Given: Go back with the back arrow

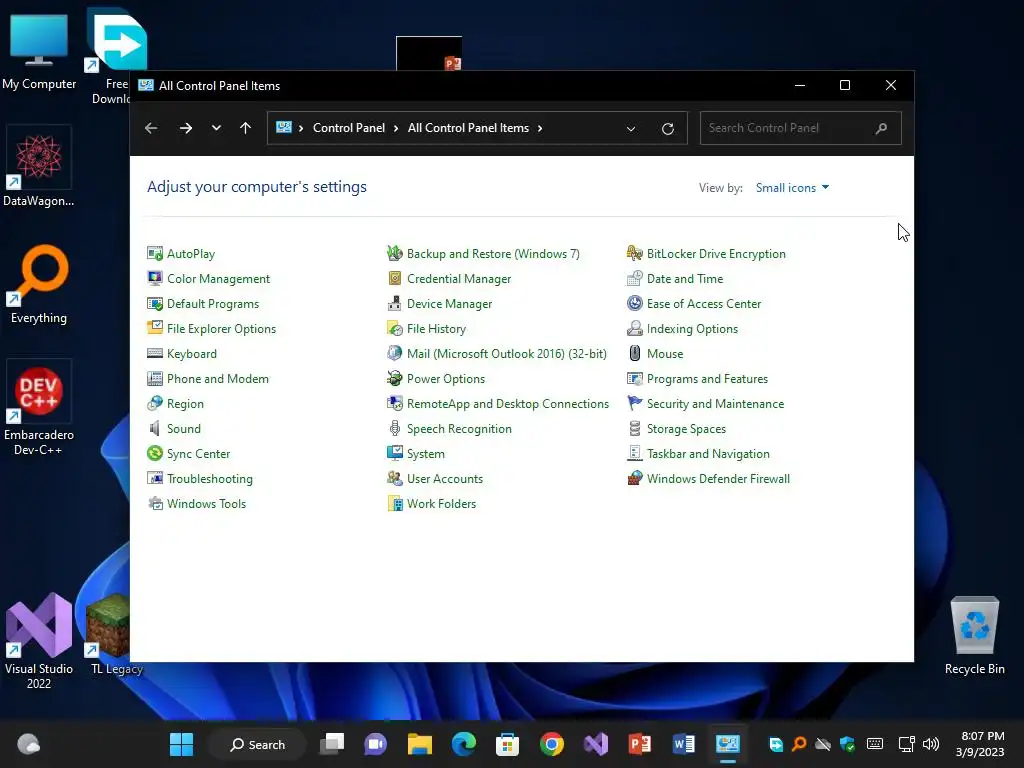Looking at the screenshot, I should pyautogui.click(x=151, y=128).
